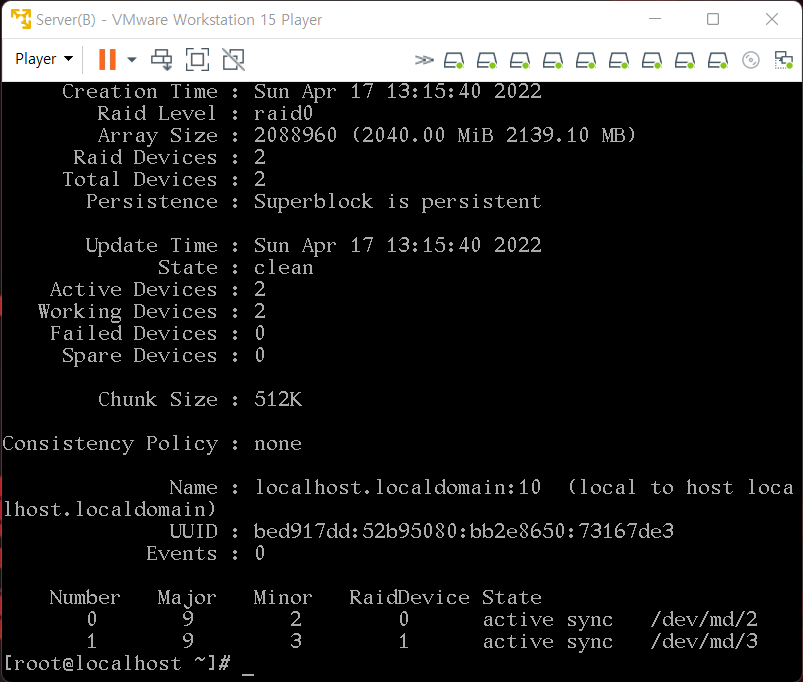Close the Server(B) VMware window
Image resolution: width=803 pixels, height=682 pixels.
(x=772, y=19)
